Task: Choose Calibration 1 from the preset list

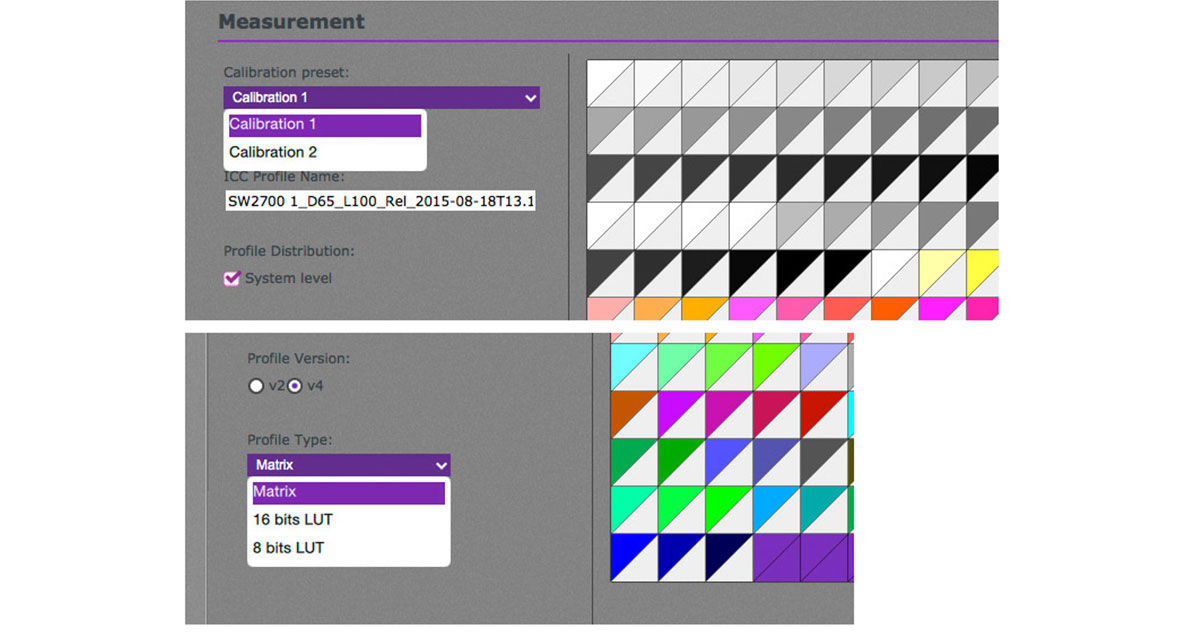Action: pos(324,125)
